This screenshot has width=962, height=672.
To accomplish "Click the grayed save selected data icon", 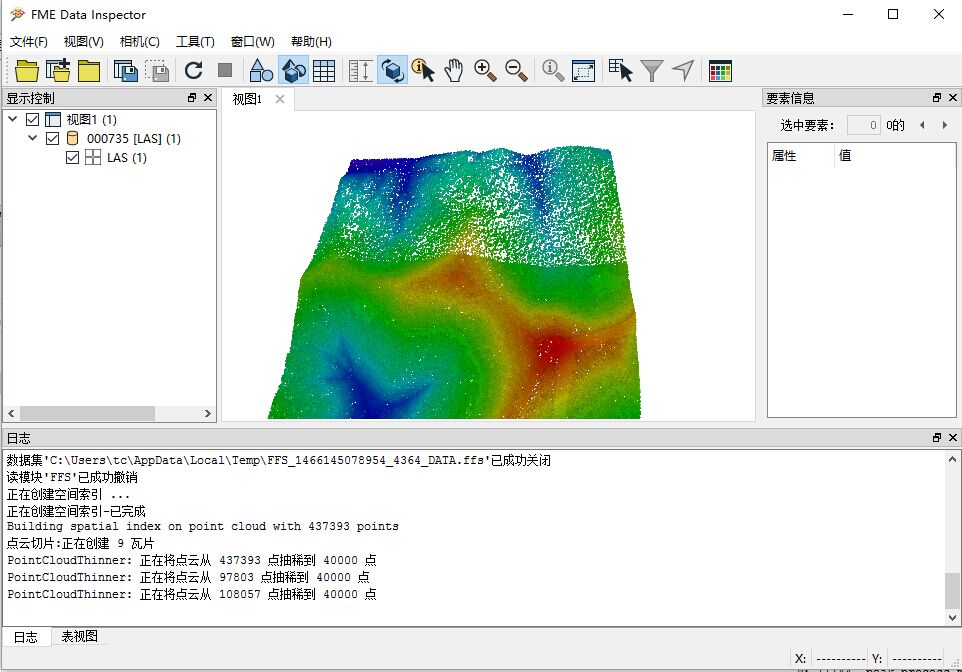I will coord(157,71).
